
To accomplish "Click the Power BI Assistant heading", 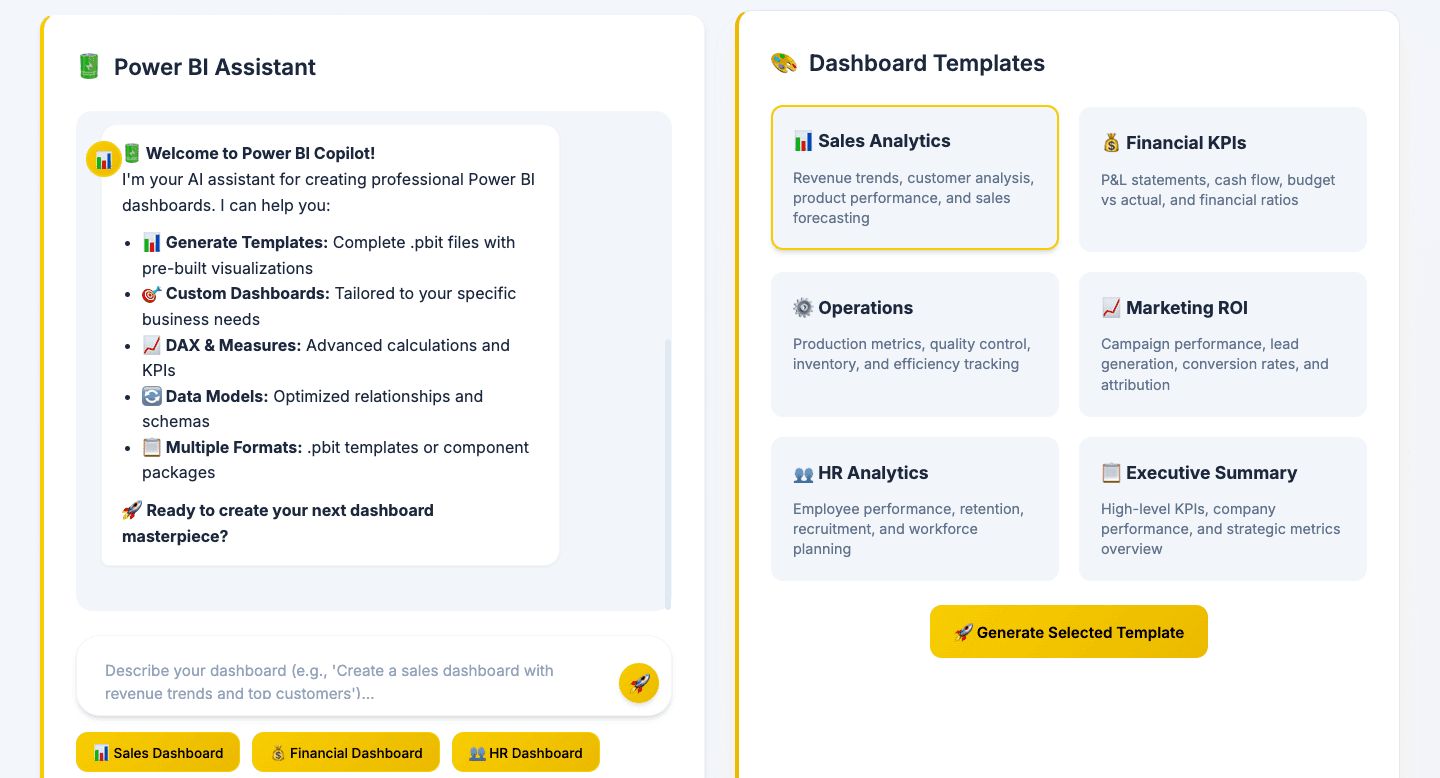I will [215, 67].
